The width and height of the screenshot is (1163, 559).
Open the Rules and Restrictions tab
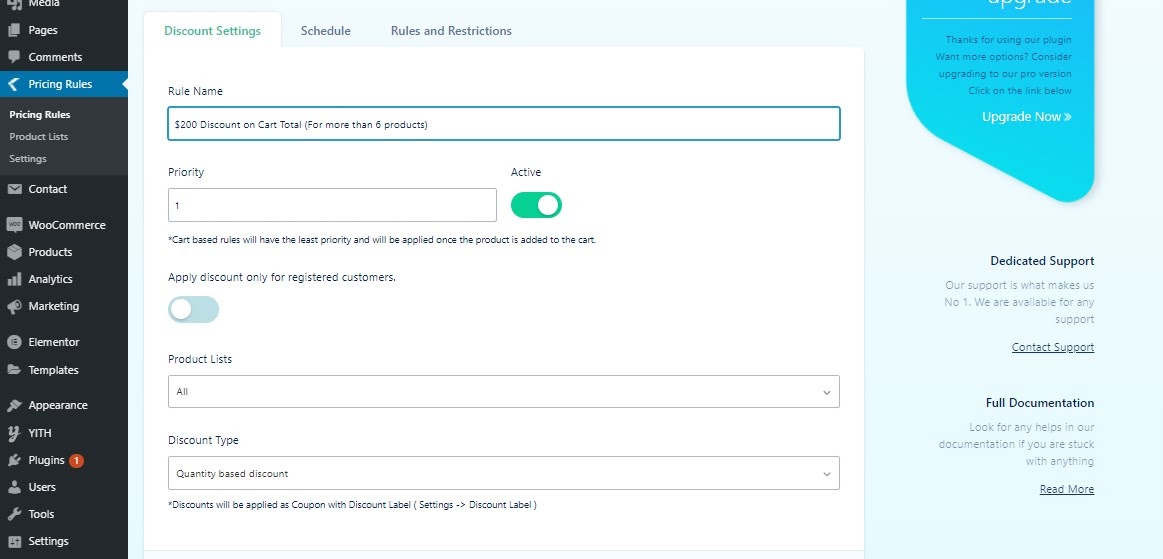tap(451, 31)
